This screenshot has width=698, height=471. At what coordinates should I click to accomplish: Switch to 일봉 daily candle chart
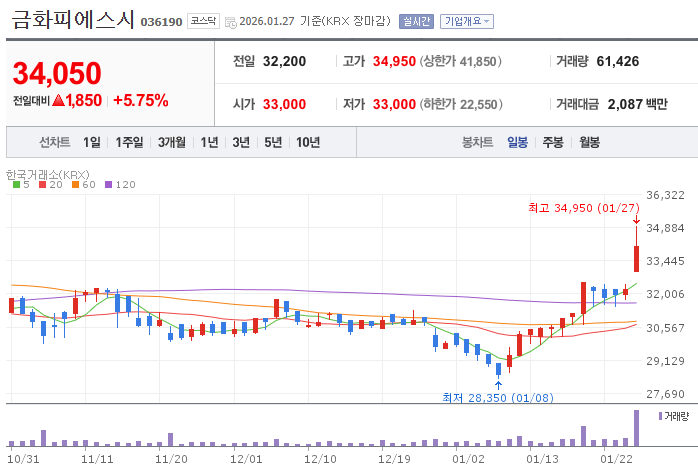(517, 142)
